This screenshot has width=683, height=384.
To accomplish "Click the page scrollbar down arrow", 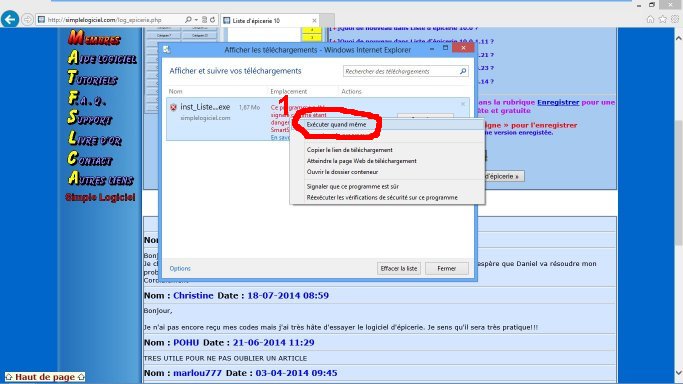I will (678, 373).
